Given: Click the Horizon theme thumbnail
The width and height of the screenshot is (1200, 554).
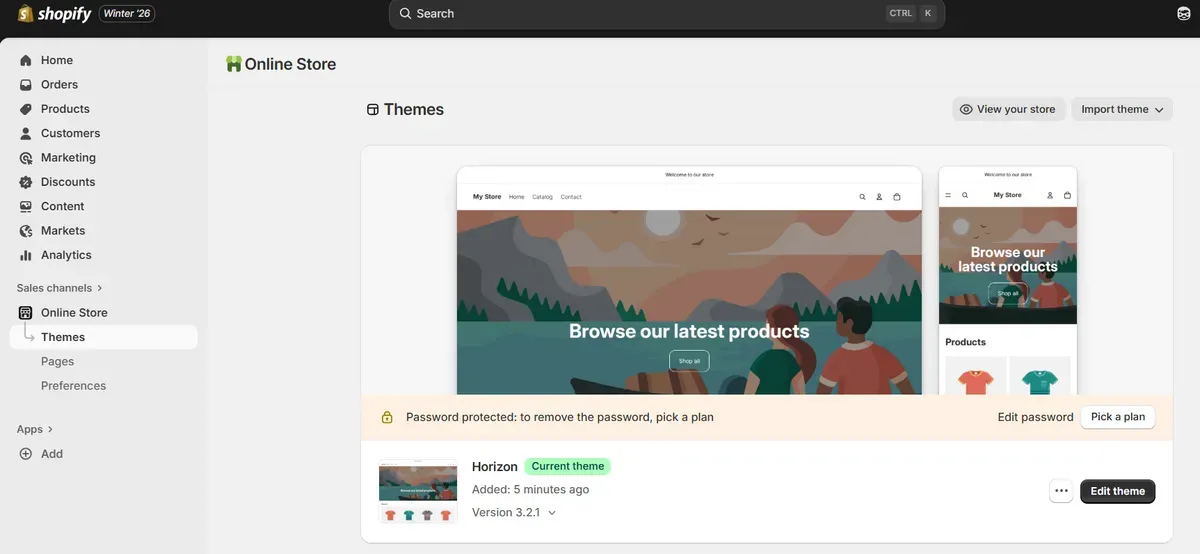Looking at the screenshot, I should pyautogui.click(x=418, y=492).
